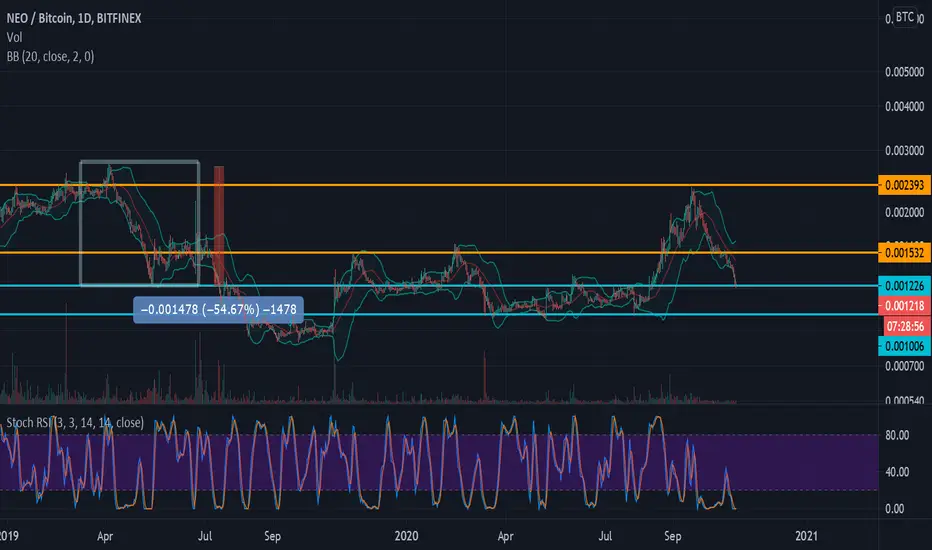Click the NEO / Bitcoin symbol title
This screenshot has width=932, height=550.
(74, 18)
